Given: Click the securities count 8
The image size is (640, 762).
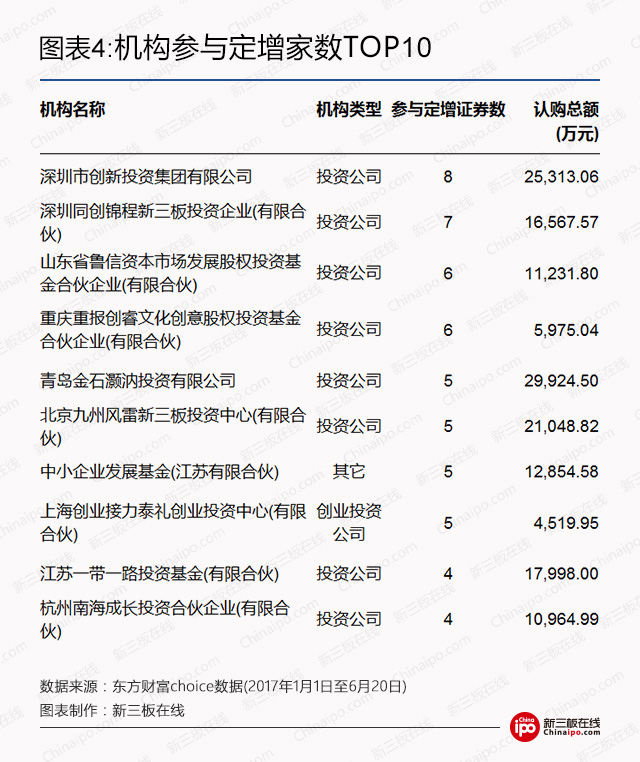Looking at the screenshot, I should [448, 176].
